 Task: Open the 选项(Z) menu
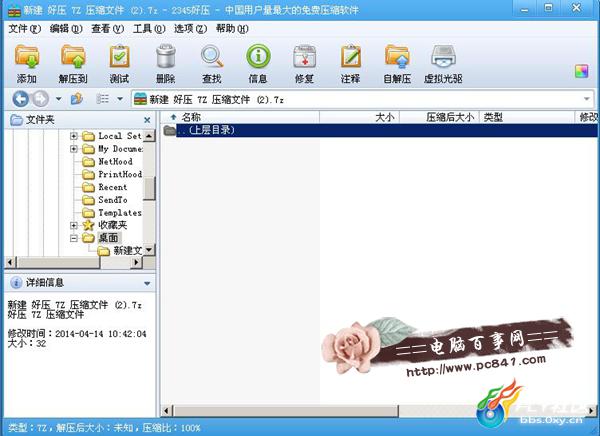(x=191, y=29)
